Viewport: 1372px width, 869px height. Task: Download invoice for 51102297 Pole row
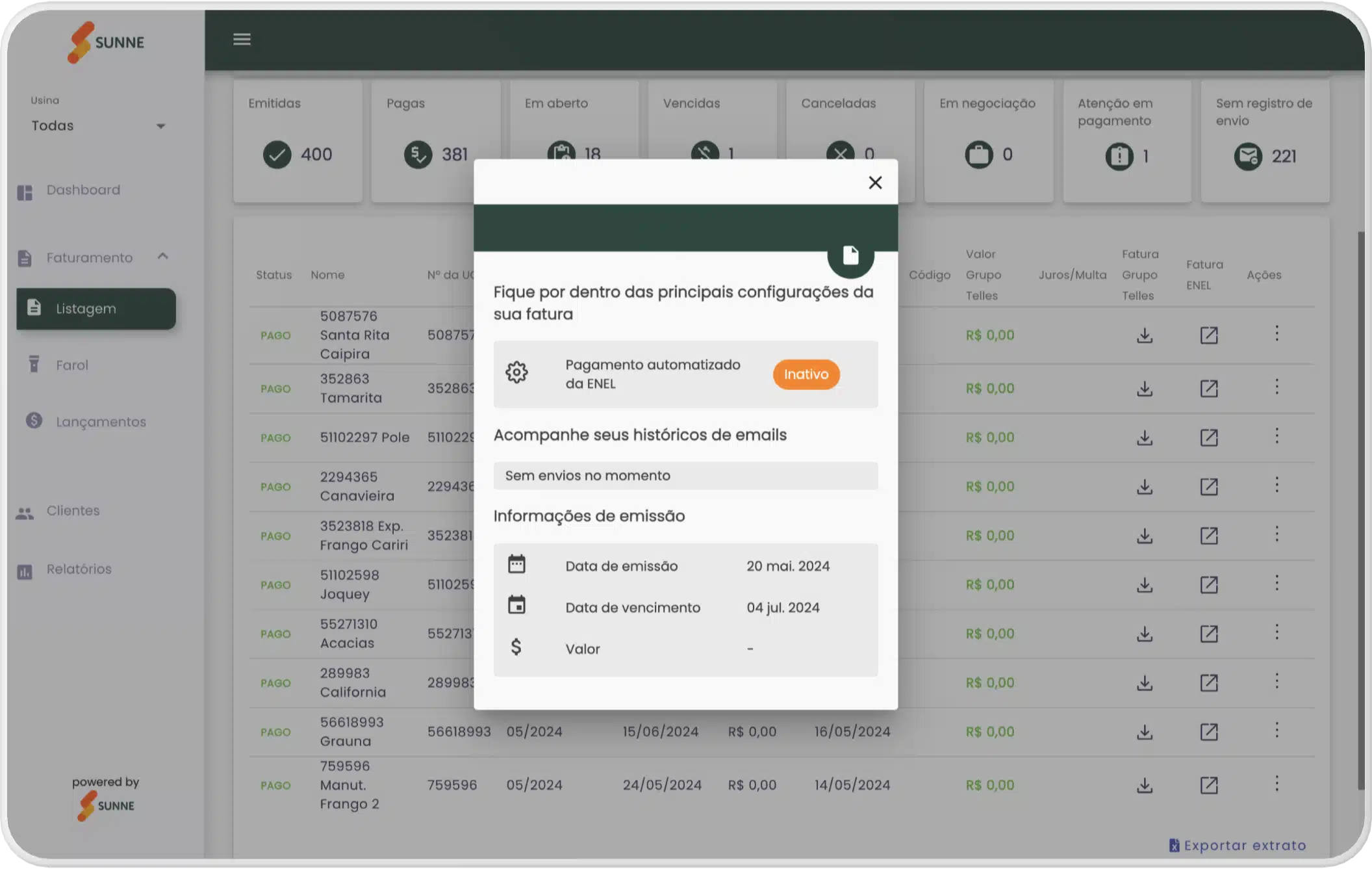pyautogui.click(x=1145, y=437)
